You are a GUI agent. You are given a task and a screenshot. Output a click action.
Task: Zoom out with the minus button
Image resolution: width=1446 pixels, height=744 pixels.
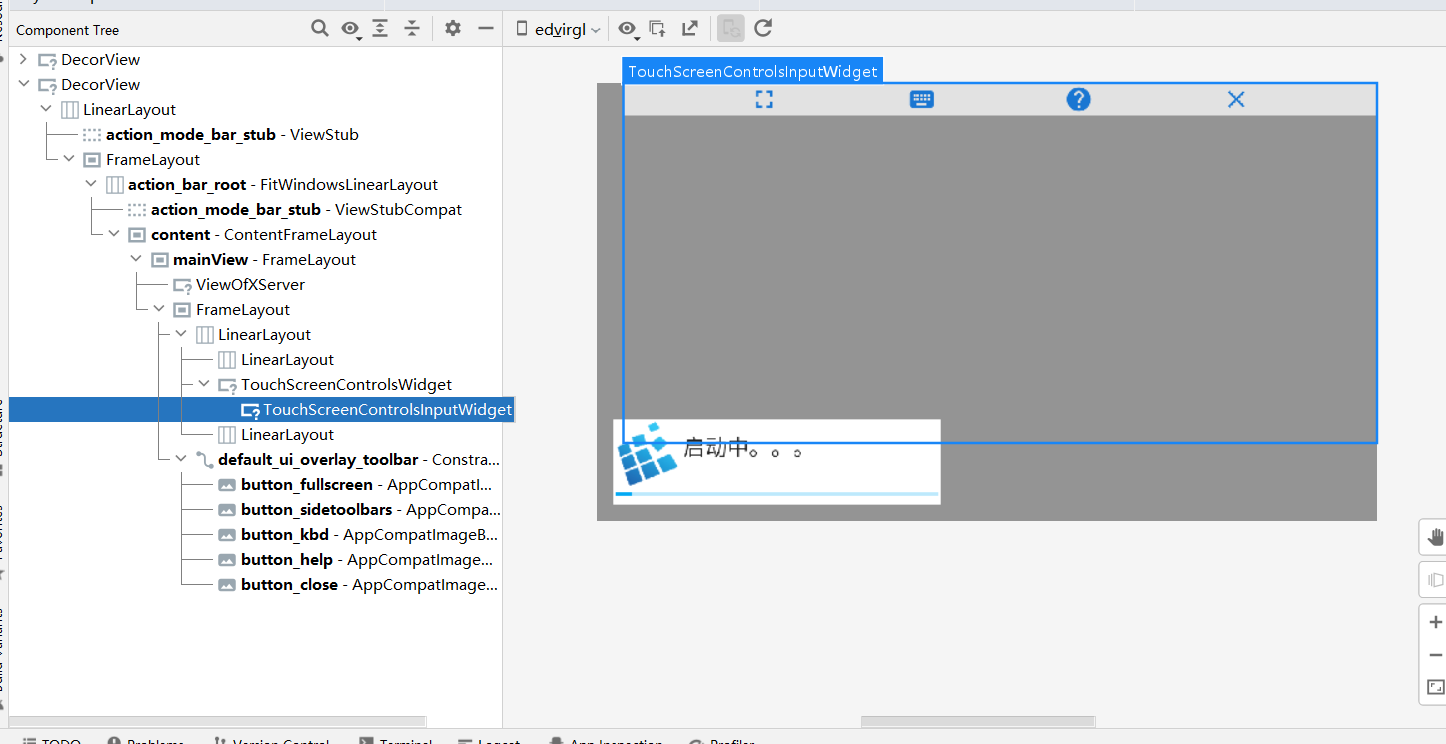tap(1436, 655)
